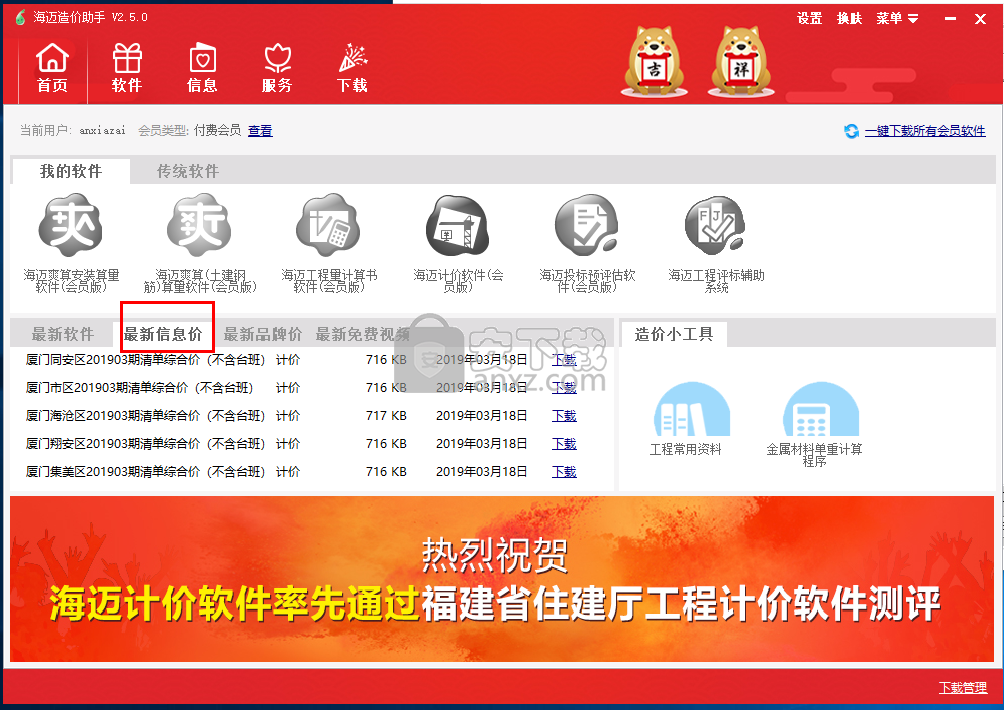Select 厦门海沧区201903期清单综合价 row text

pos(145,416)
